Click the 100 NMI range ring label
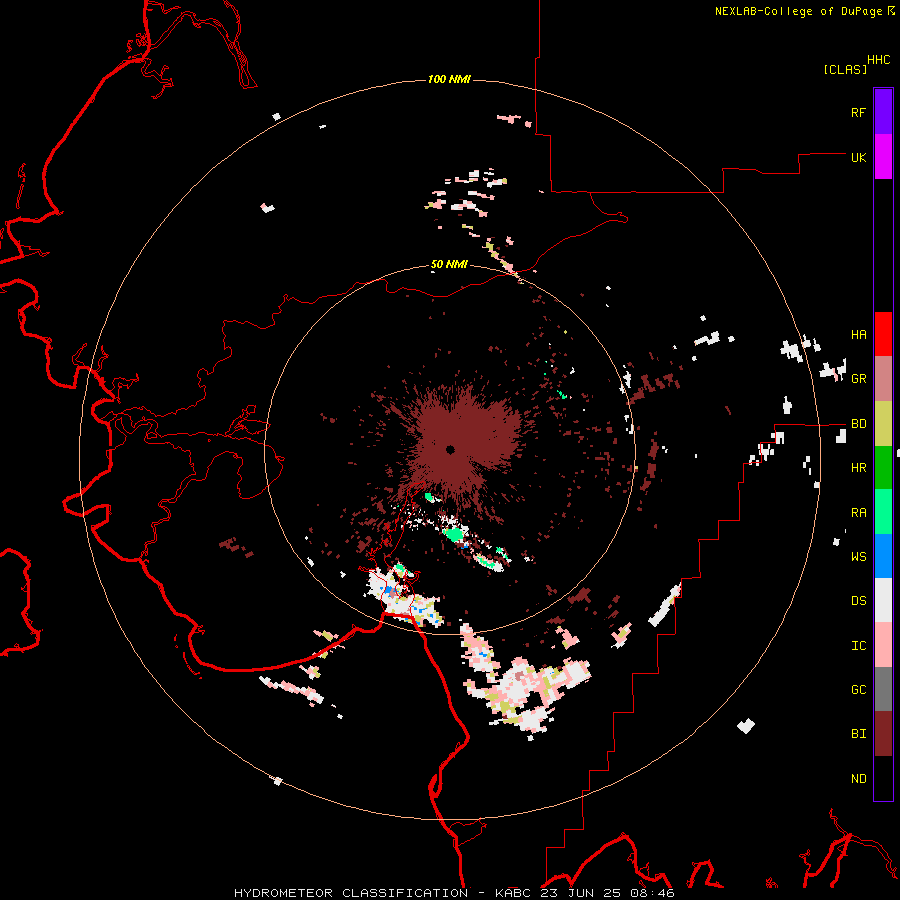The height and width of the screenshot is (900, 900). pos(449,79)
